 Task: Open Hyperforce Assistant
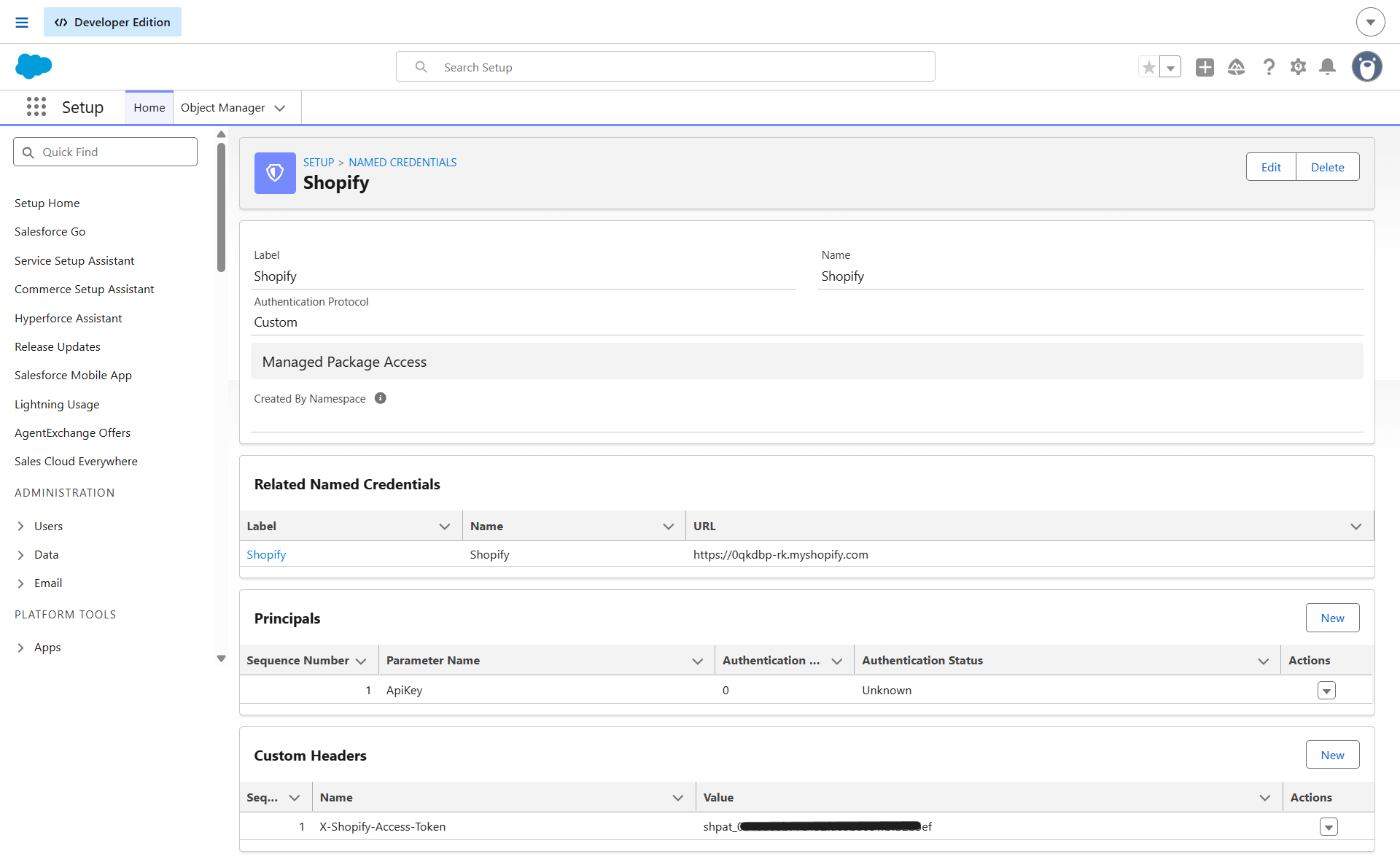coord(68,318)
